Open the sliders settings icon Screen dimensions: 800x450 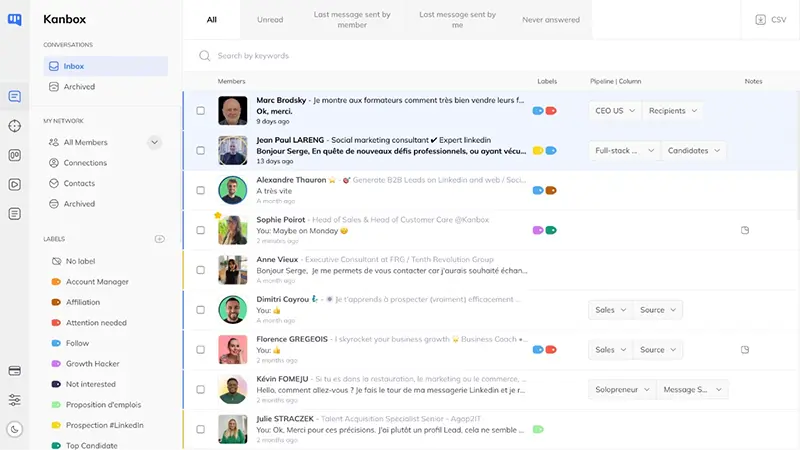click(x=14, y=400)
